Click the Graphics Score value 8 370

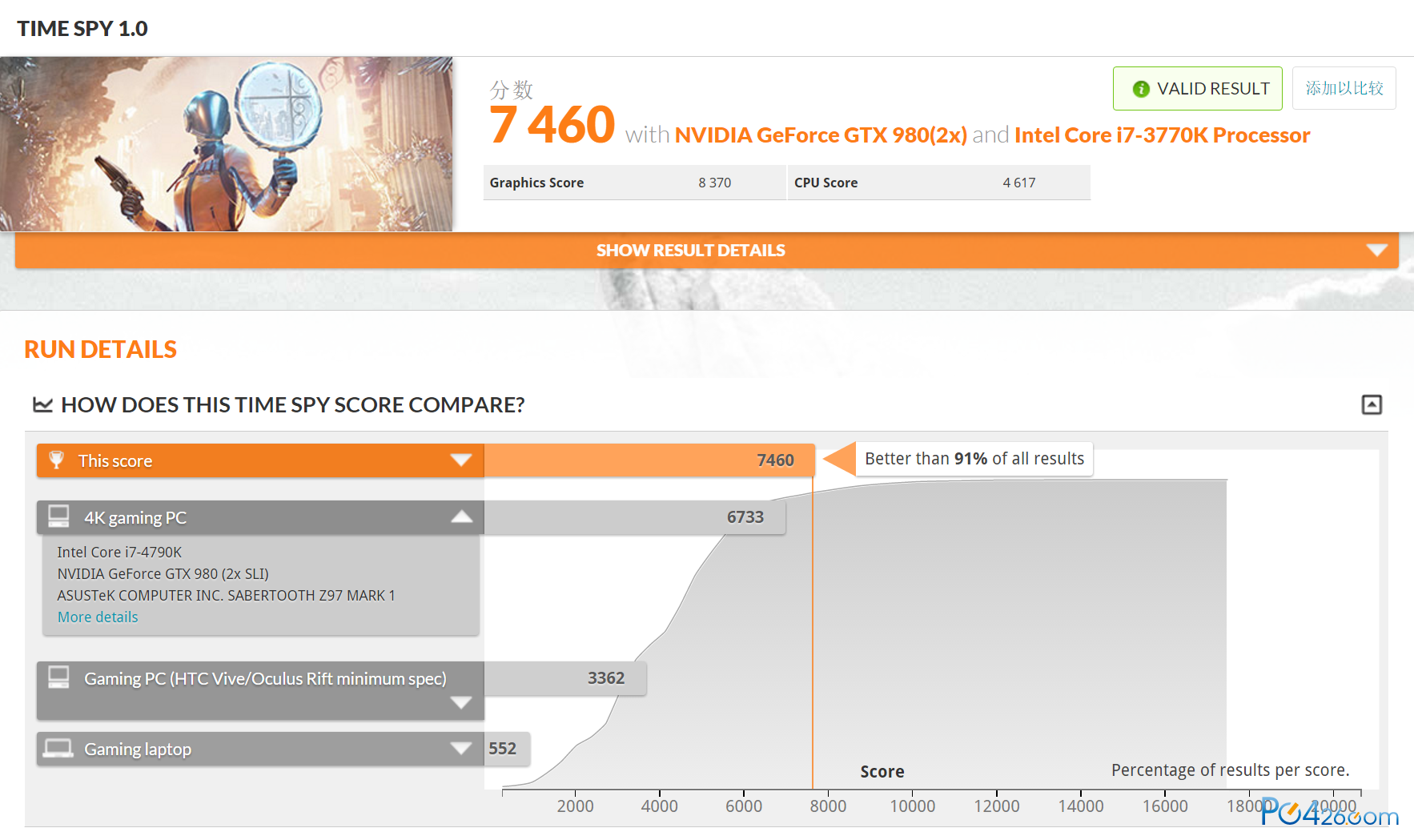point(714,183)
